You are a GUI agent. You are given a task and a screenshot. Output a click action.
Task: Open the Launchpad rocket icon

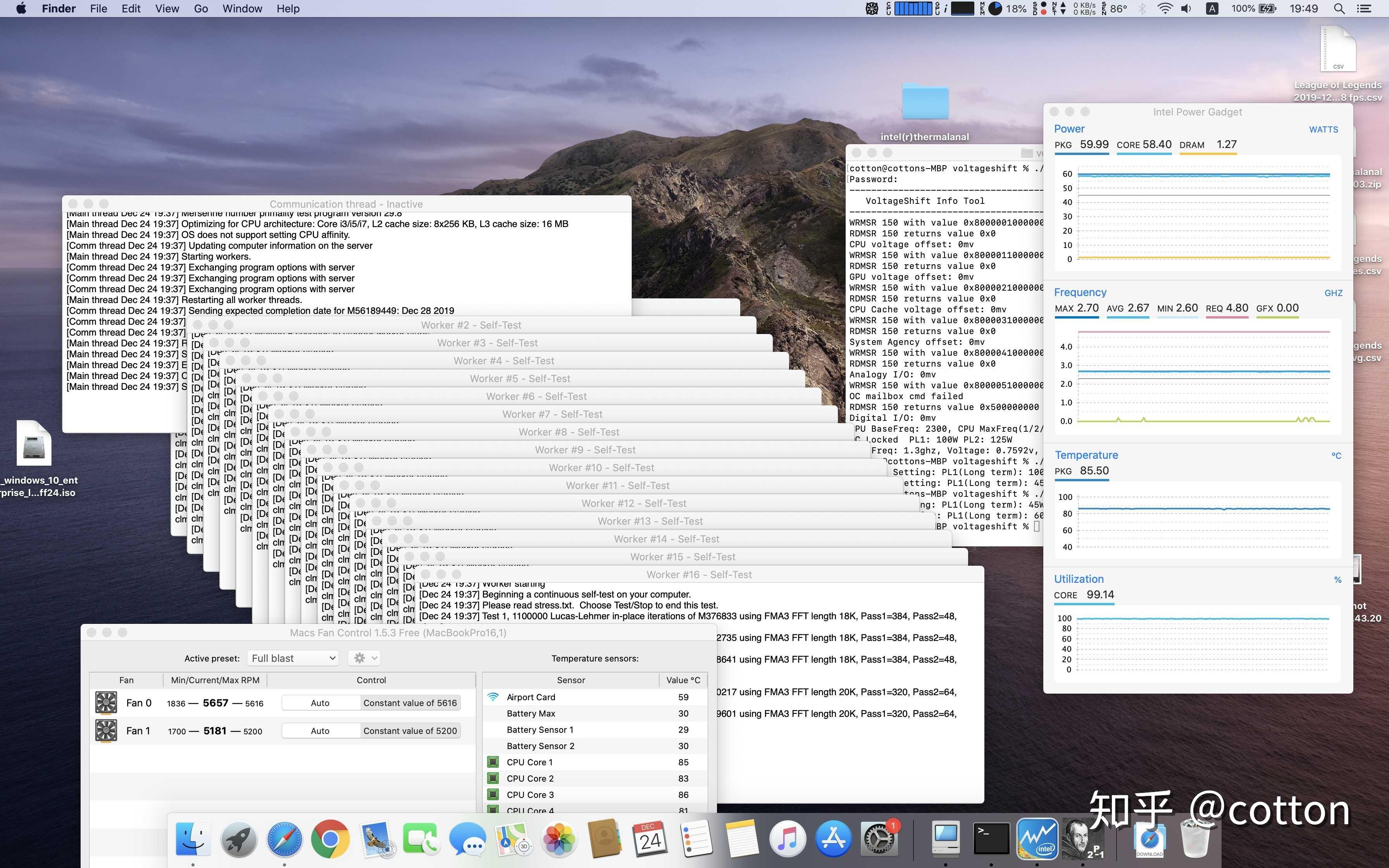point(239,839)
